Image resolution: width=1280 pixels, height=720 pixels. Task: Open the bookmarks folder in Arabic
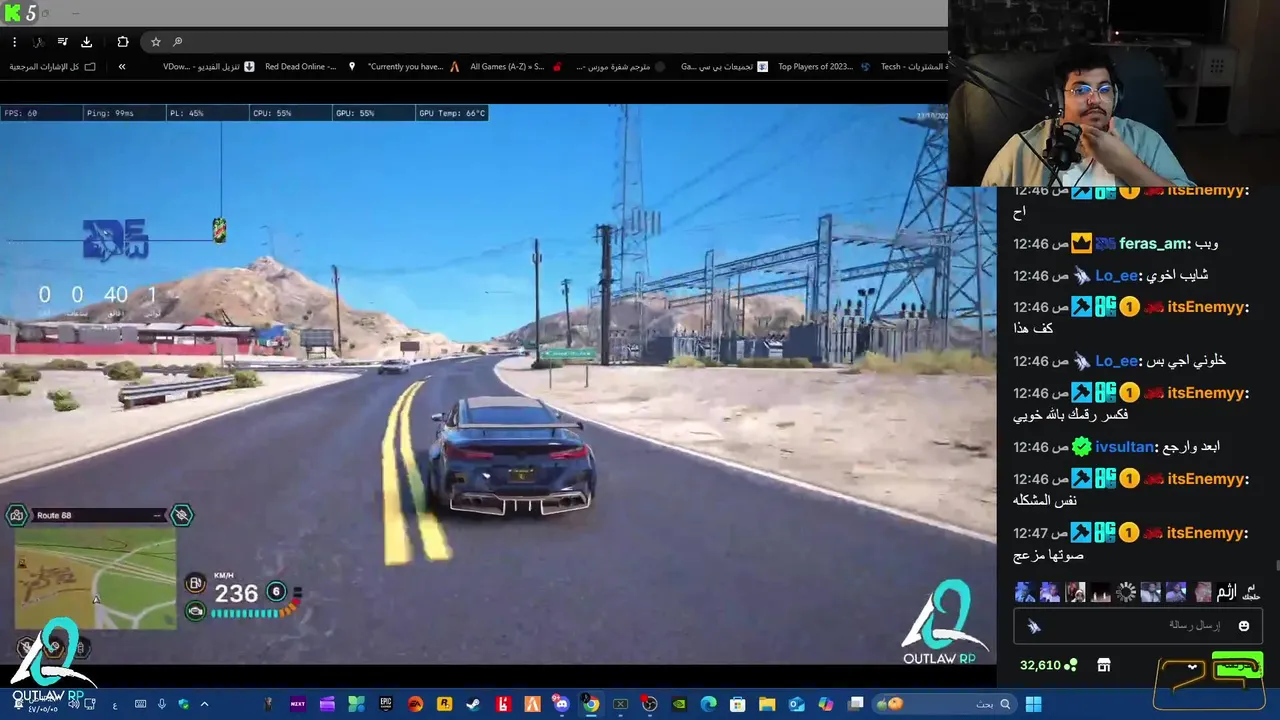click(x=53, y=67)
